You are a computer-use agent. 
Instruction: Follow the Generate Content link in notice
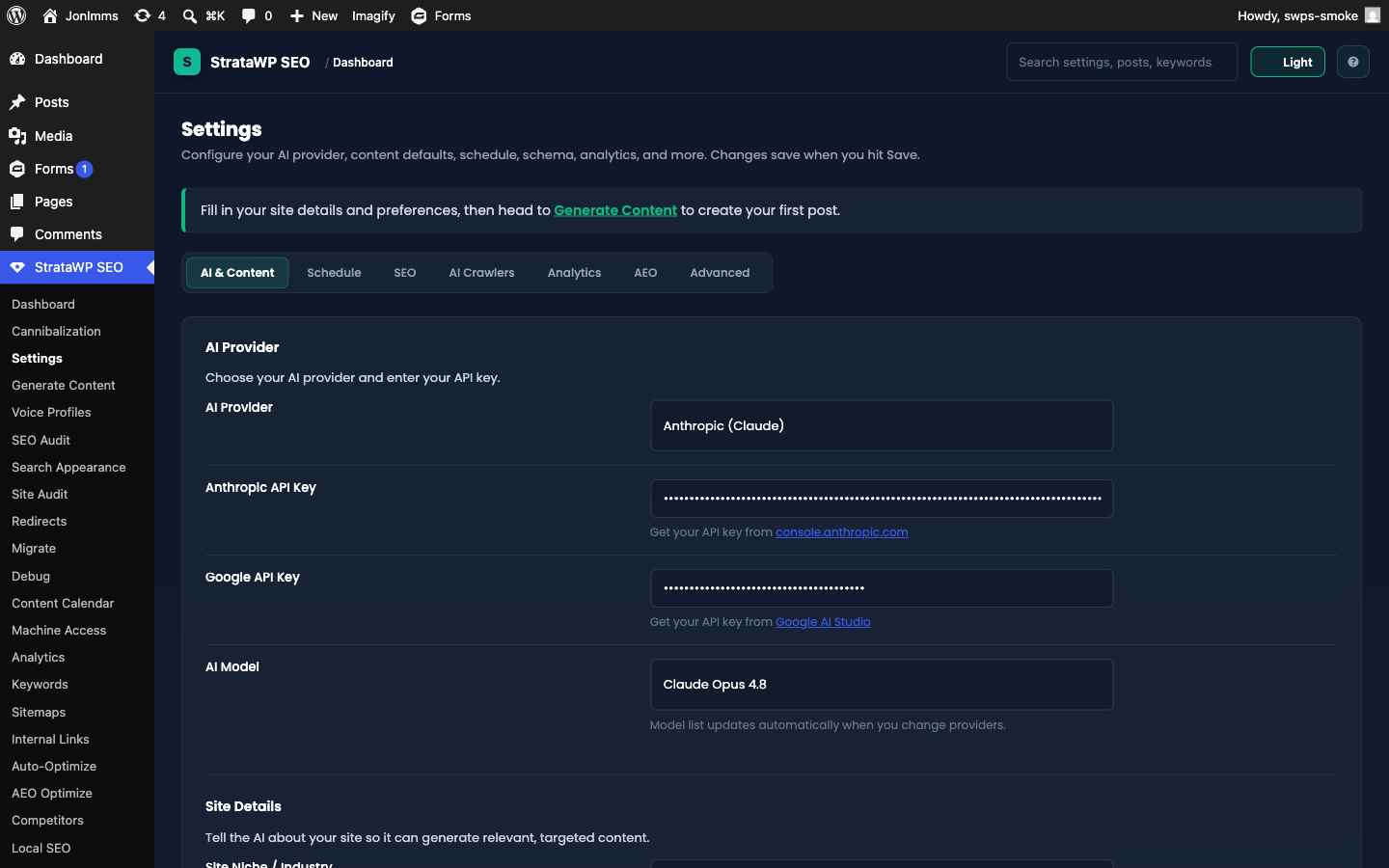615,210
